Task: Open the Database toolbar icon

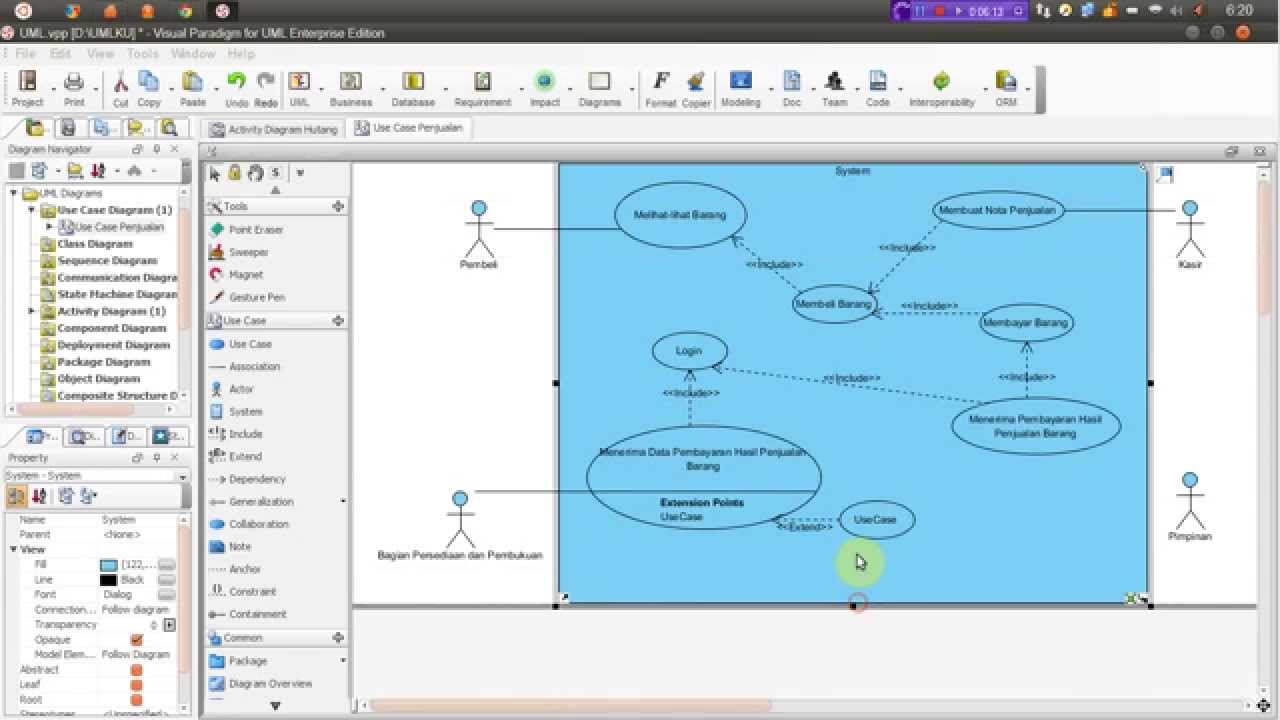Action: pos(413,88)
